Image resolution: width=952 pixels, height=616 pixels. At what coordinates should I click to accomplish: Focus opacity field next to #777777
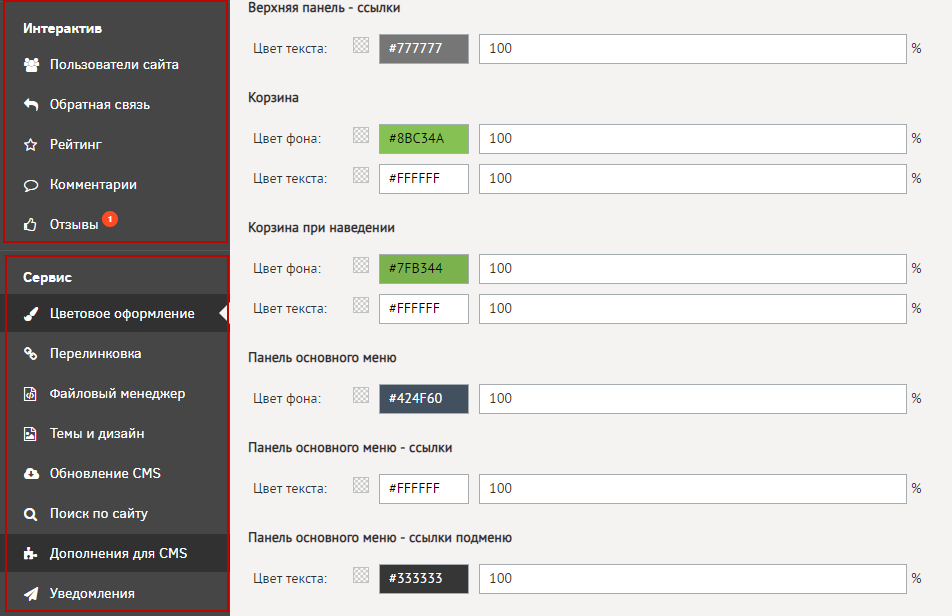(x=693, y=49)
